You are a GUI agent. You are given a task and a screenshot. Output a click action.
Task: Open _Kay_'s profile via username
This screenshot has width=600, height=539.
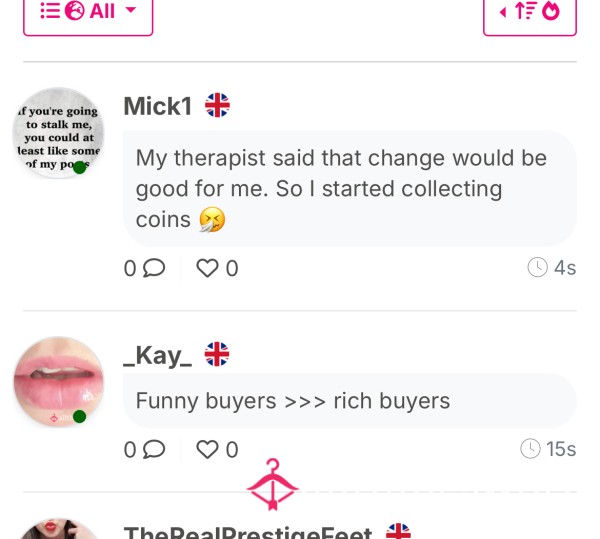point(158,356)
